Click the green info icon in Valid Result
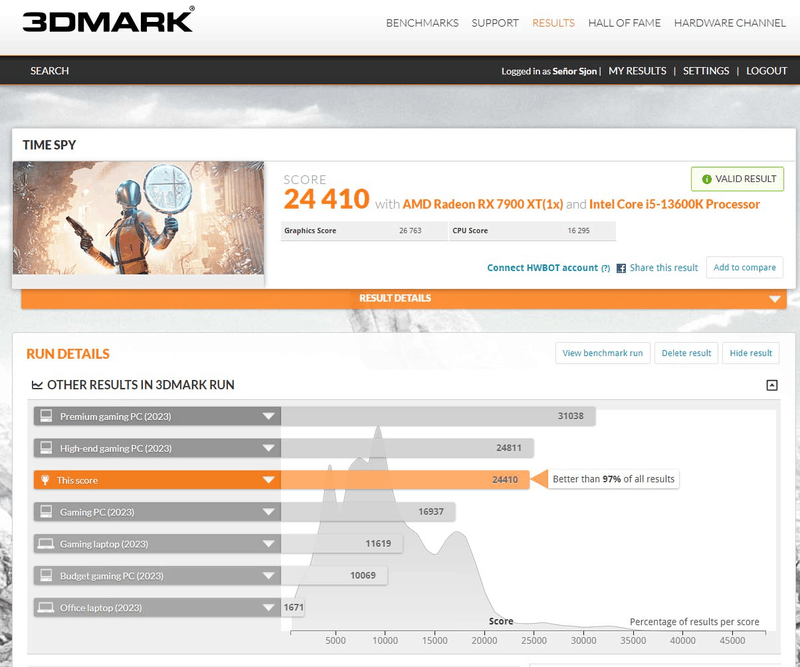800x667 pixels. [707, 179]
